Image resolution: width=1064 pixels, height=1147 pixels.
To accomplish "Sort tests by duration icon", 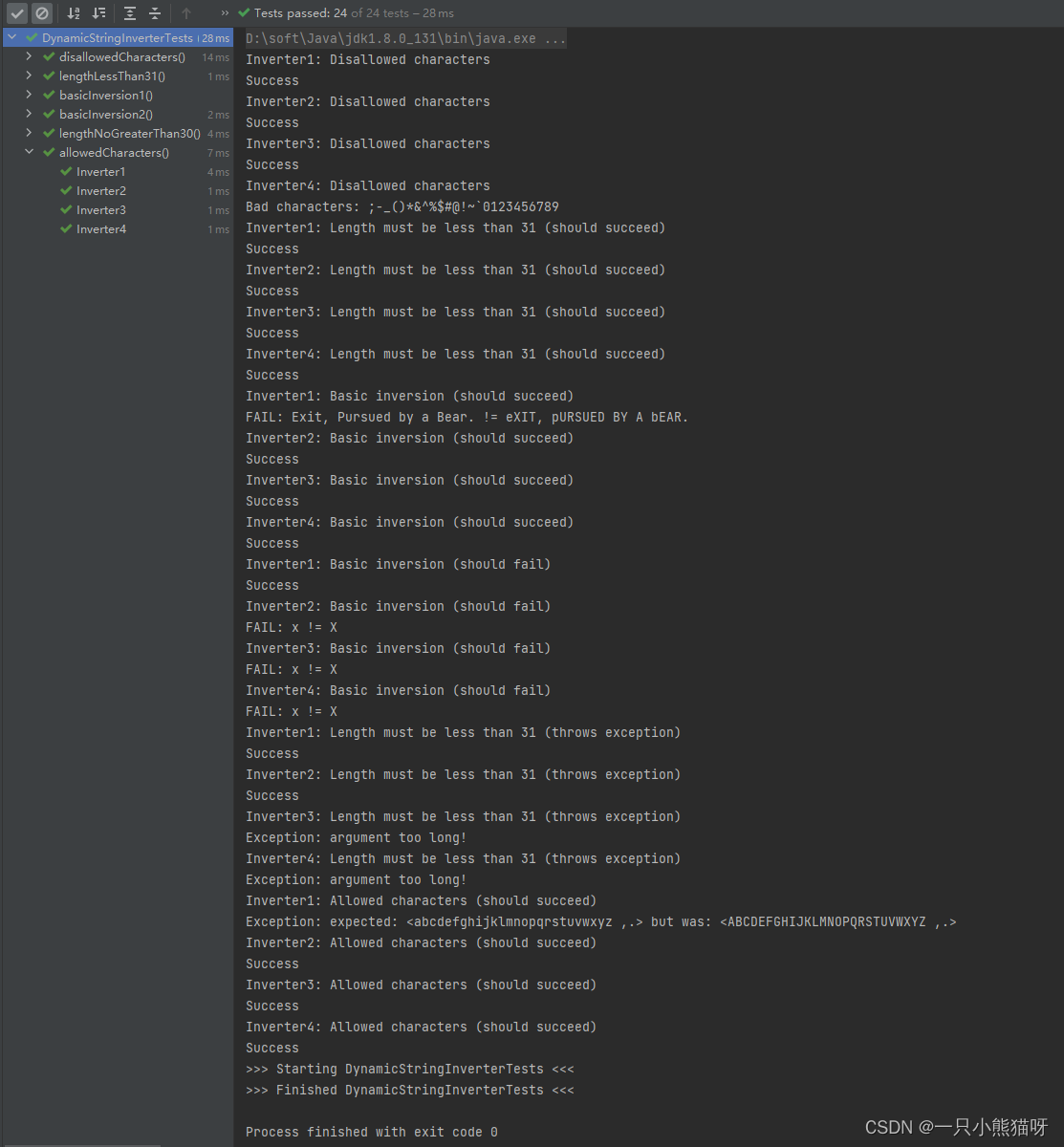I will click(98, 13).
